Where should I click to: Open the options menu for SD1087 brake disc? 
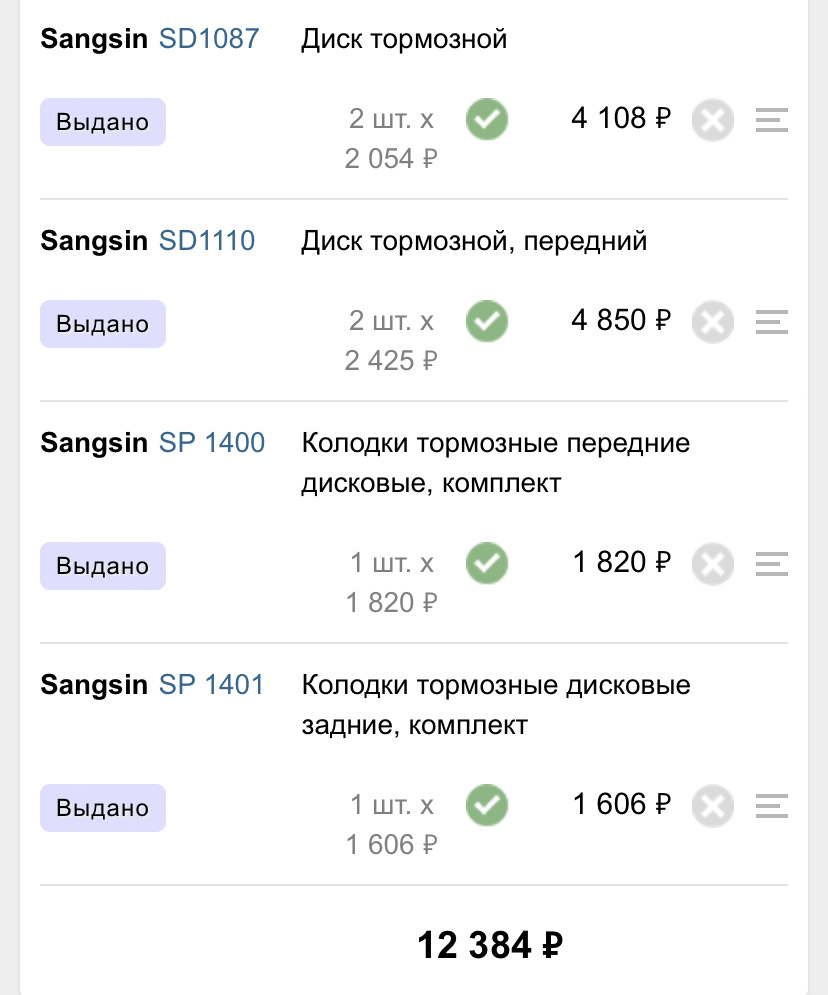(771, 118)
